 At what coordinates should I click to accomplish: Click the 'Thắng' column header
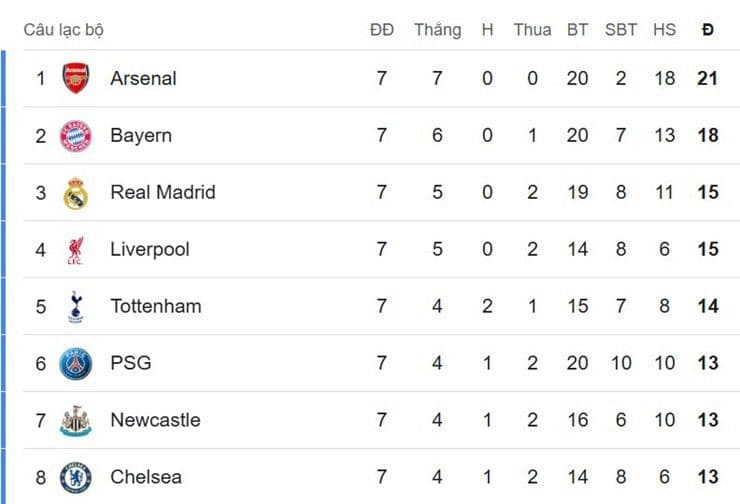click(437, 30)
